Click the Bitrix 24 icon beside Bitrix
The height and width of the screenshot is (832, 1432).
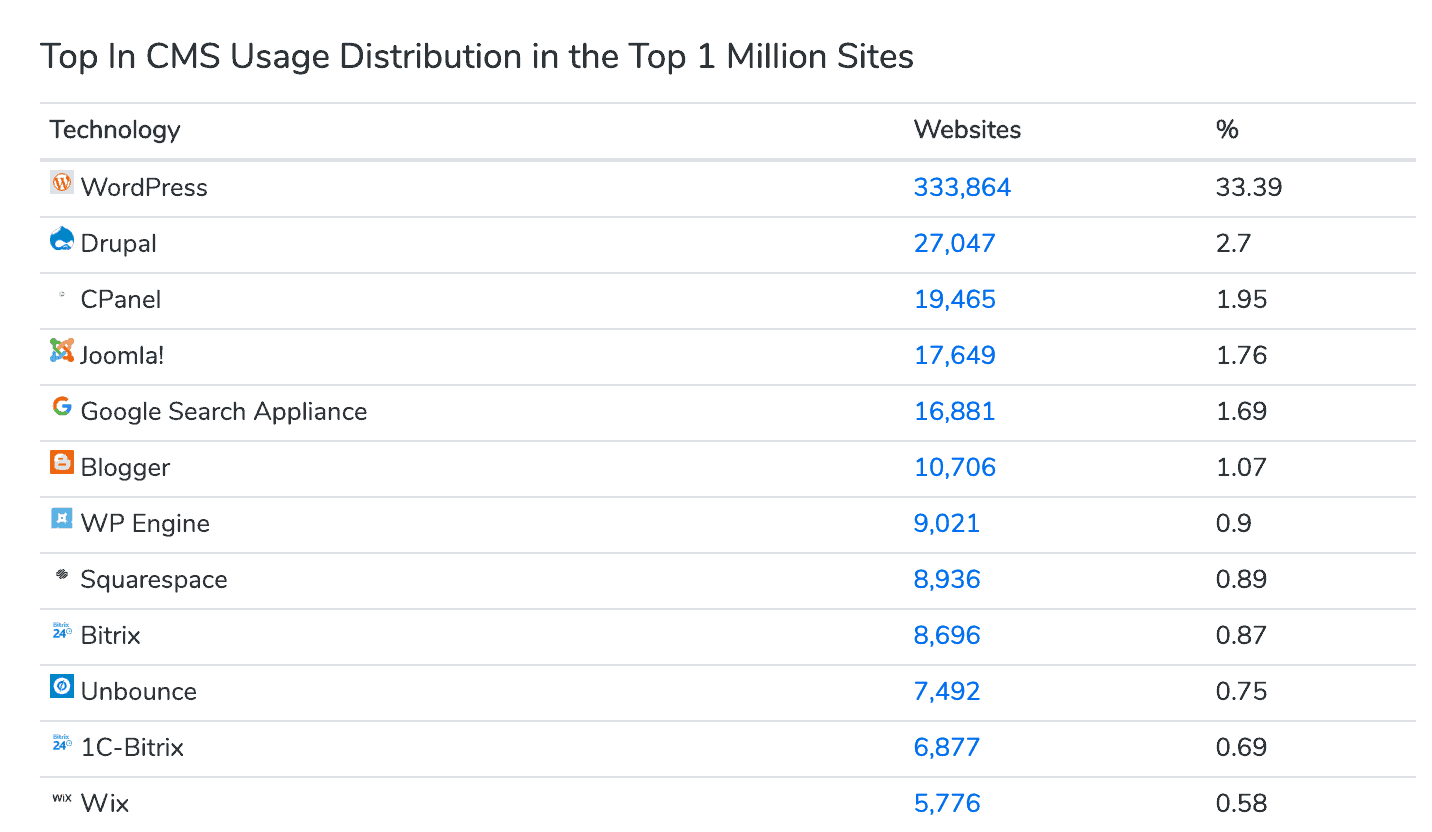pos(62,631)
